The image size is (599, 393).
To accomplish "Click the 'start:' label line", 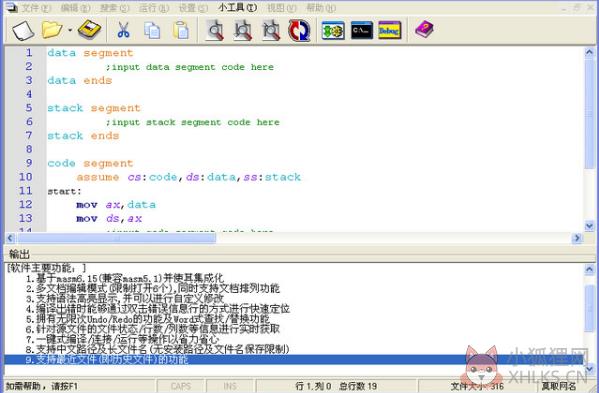I will point(64,191).
